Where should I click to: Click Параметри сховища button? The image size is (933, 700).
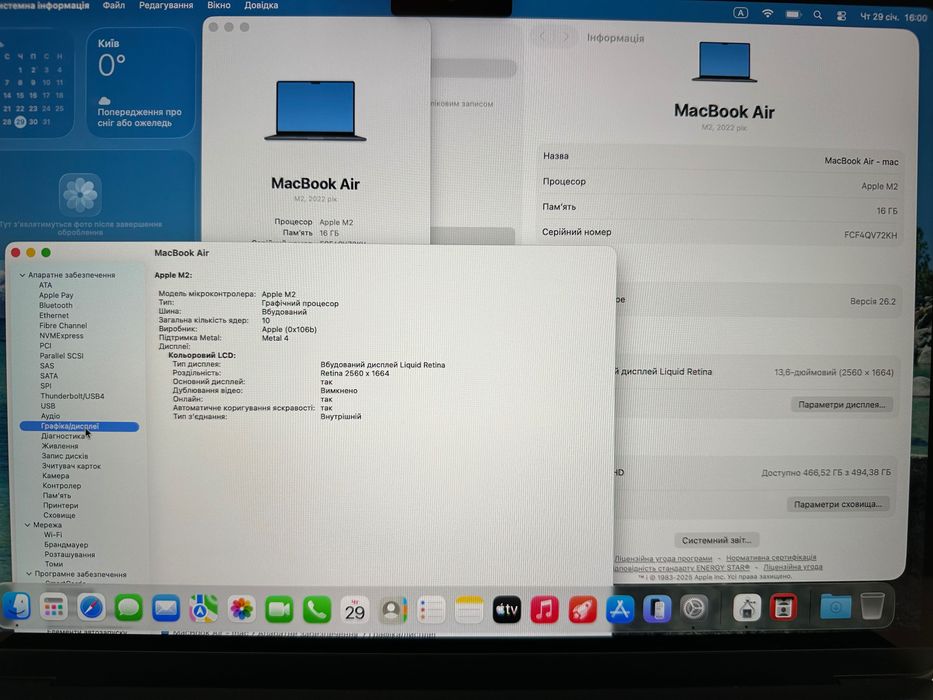point(838,504)
